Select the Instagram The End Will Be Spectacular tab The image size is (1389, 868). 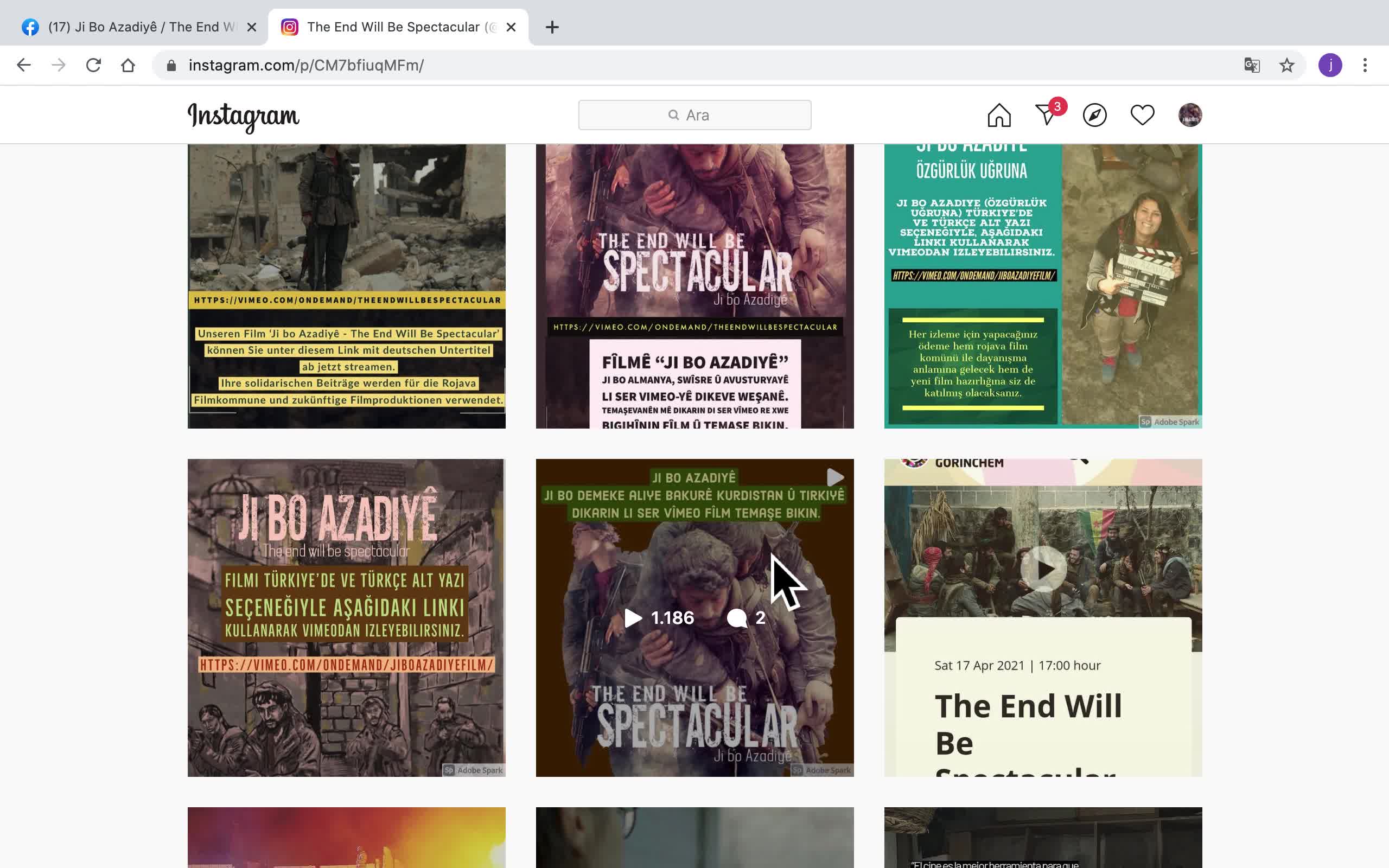(x=398, y=27)
